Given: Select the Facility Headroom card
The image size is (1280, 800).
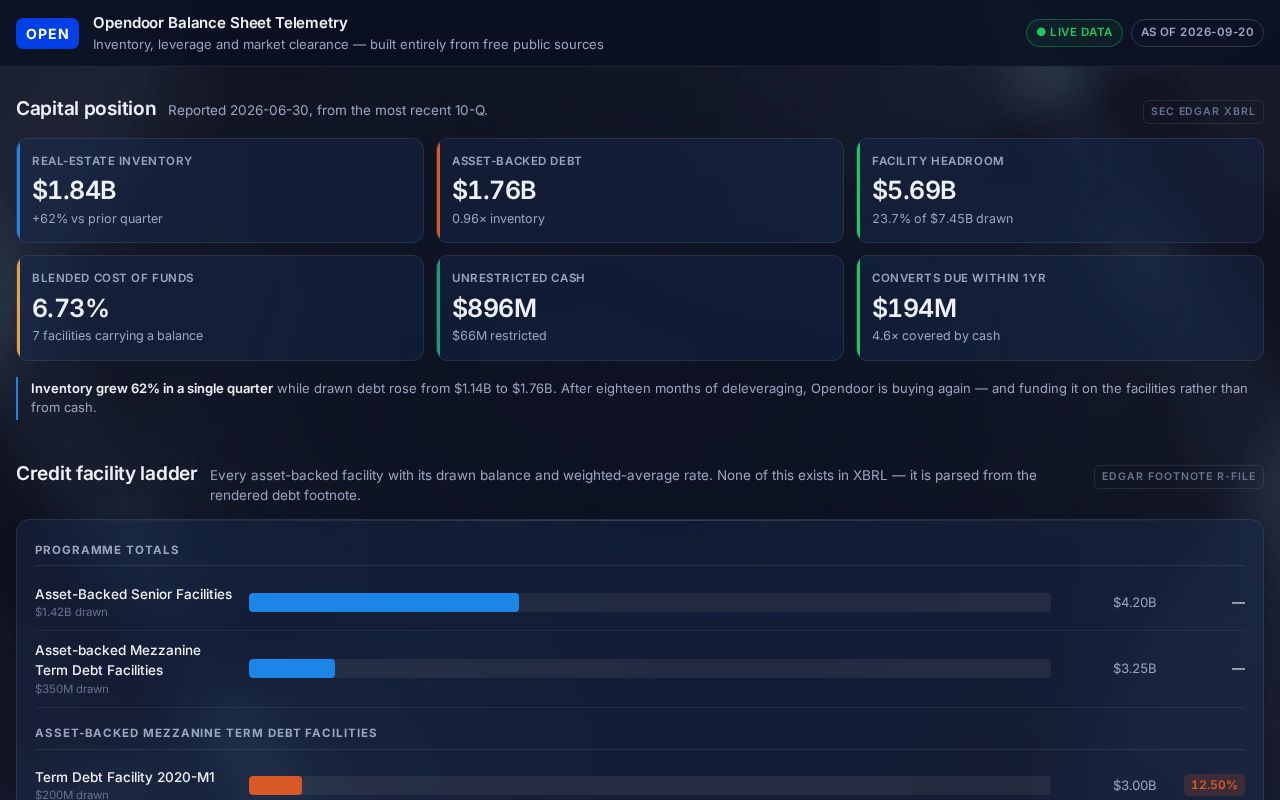Looking at the screenshot, I should 1060,190.
